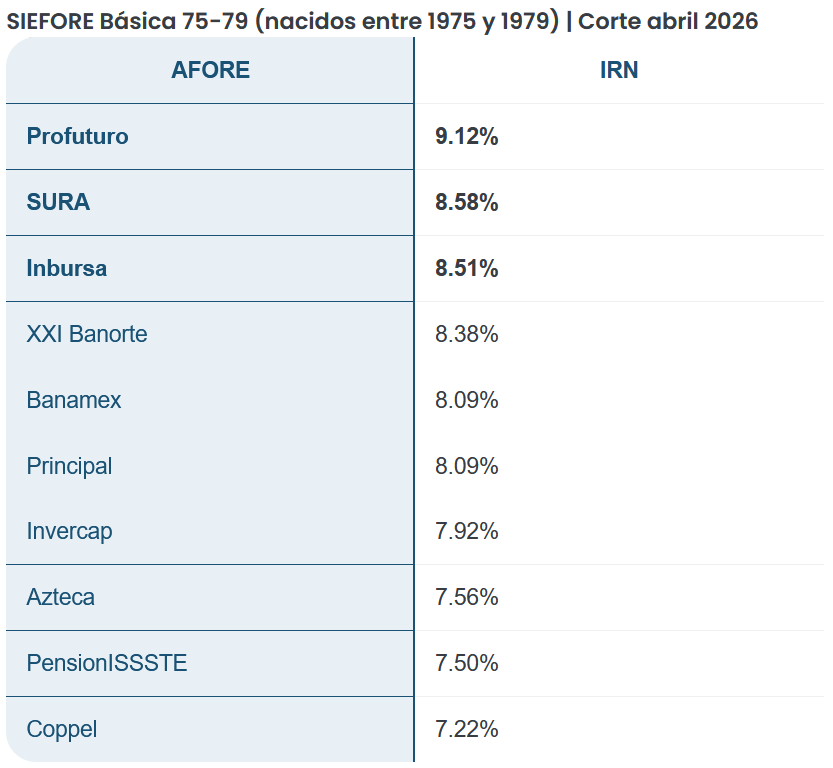The width and height of the screenshot is (833, 768).
Task: Click the 8.58% IRN value
Action: [x=467, y=202]
